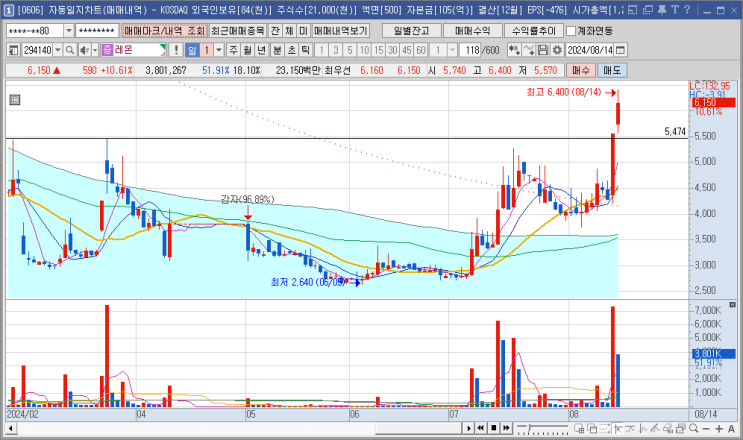743x440 pixels.
Task: Click the fast forward playback button
Action: [506, 428]
